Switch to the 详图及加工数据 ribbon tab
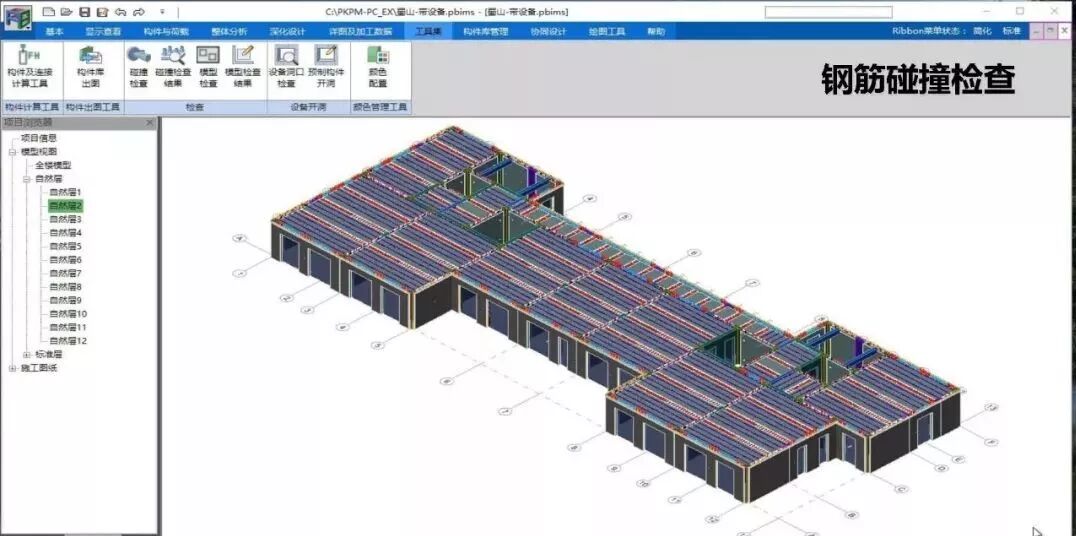Screen dimensions: 1076x536 pyautogui.click(x=360, y=32)
